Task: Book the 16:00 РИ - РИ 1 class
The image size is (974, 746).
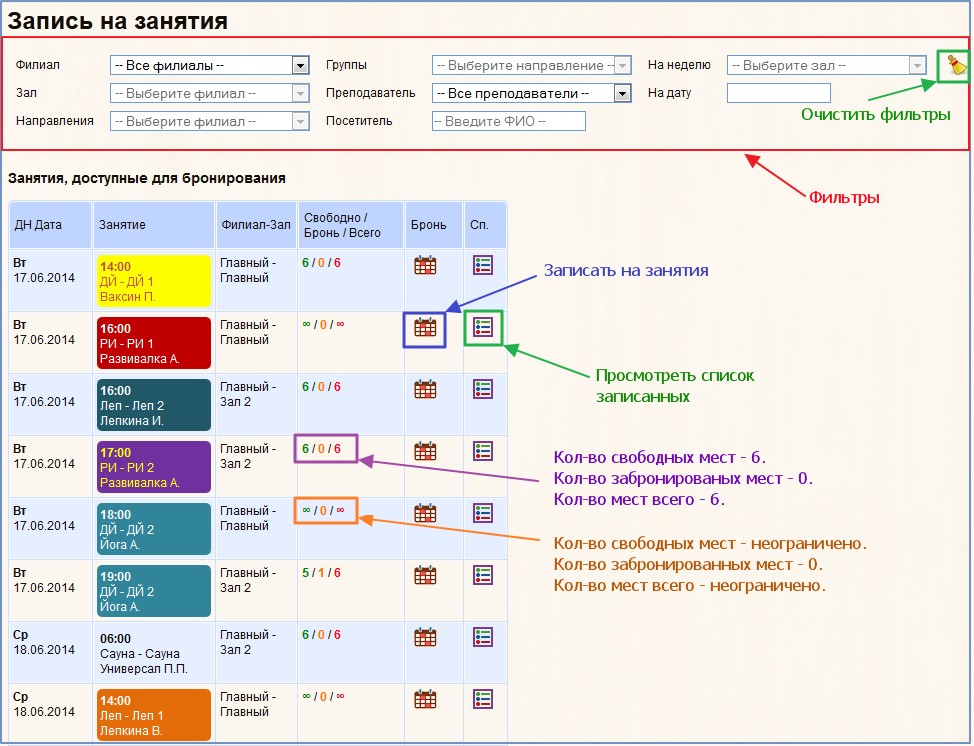Action: 425,327
